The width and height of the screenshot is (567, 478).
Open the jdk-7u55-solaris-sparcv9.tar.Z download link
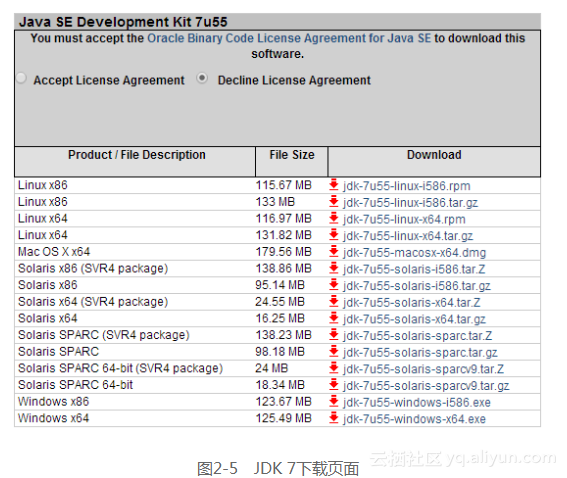pyautogui.click(x=423, y=369)
